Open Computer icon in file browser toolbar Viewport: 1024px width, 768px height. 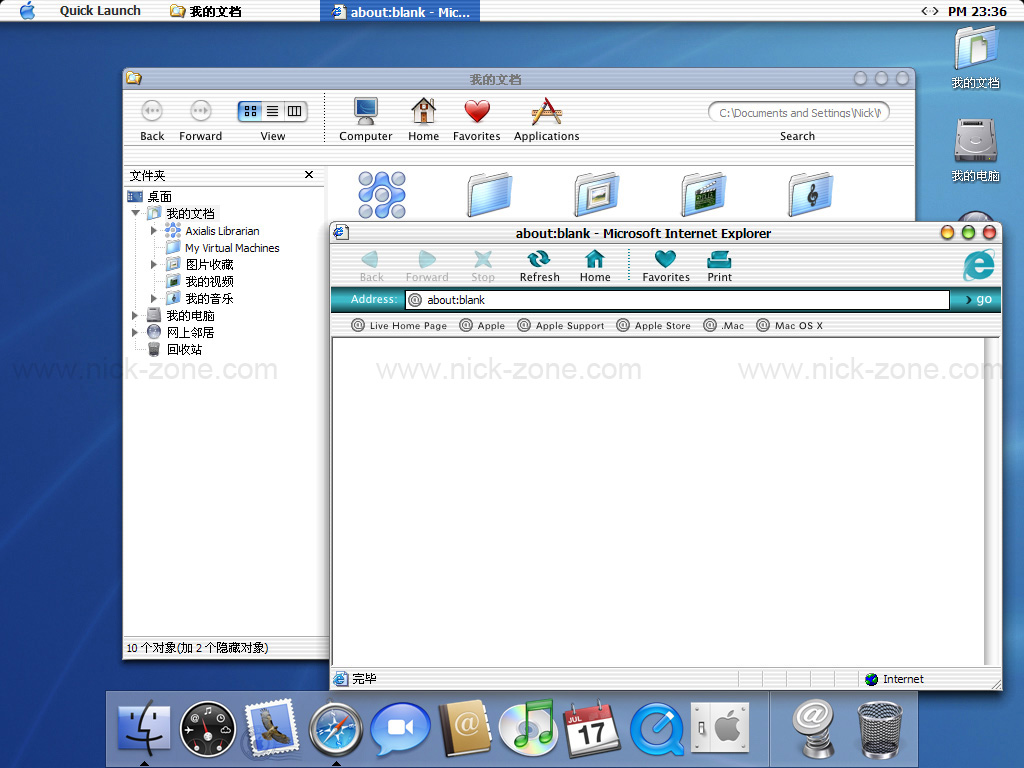tap(365, 111)
